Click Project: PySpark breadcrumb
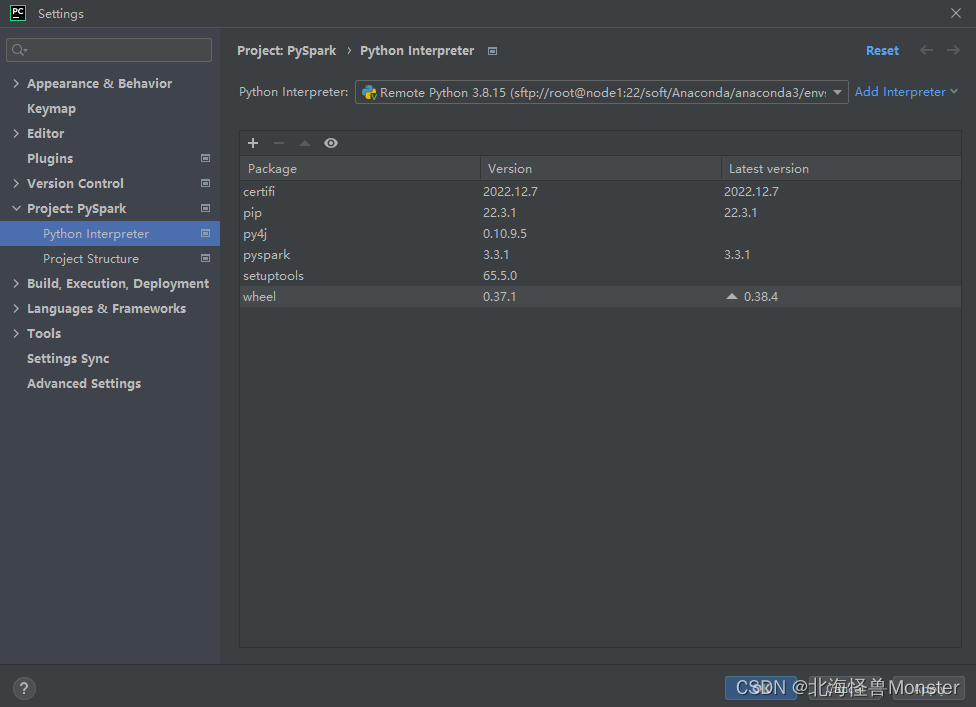 [x=286, y=51]
